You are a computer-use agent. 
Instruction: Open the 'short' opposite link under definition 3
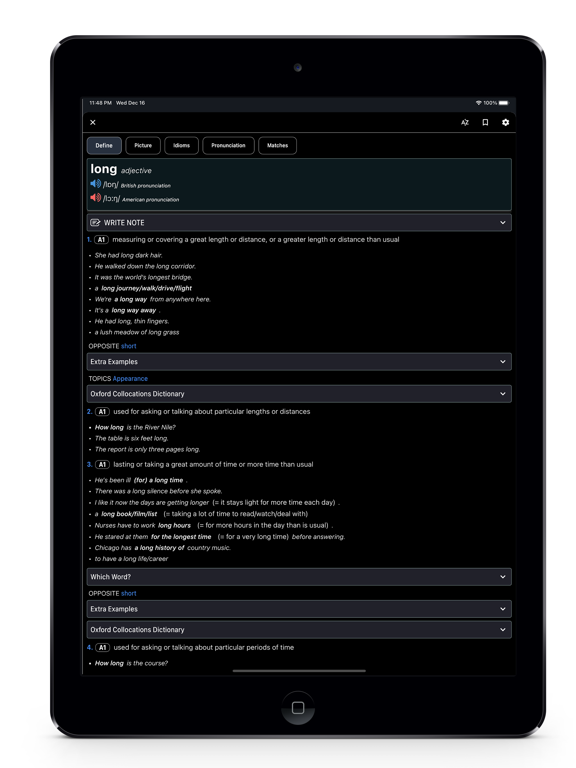click(129, 593)
